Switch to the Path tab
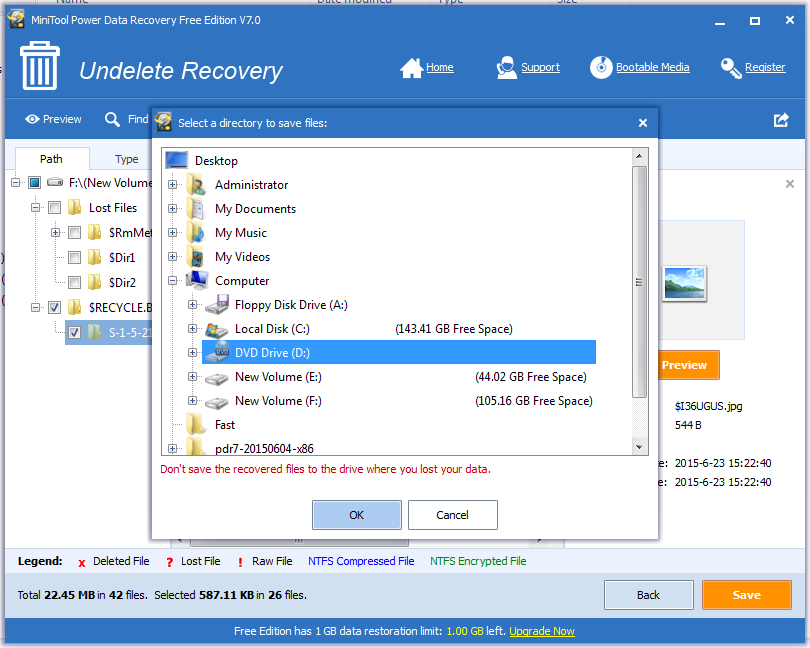Screen dimensions: 810x648 52,159
